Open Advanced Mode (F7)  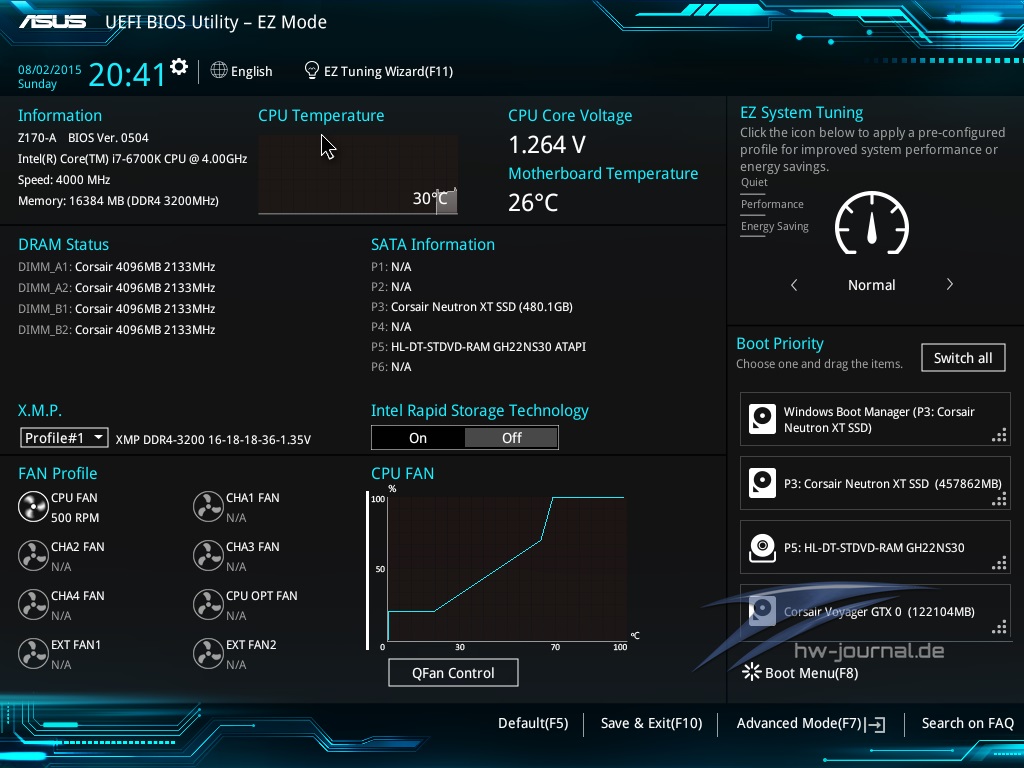point(810,724)
